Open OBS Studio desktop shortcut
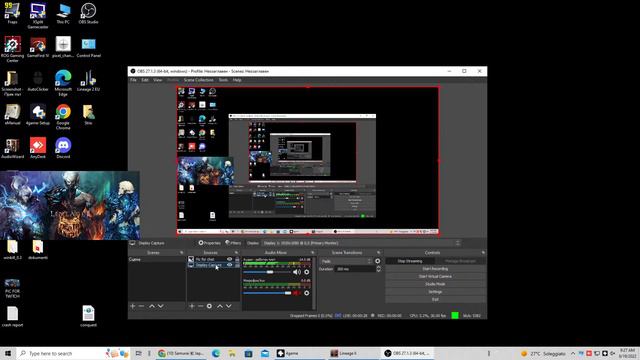This screenshot has width=640, height=360. [88, 13]
